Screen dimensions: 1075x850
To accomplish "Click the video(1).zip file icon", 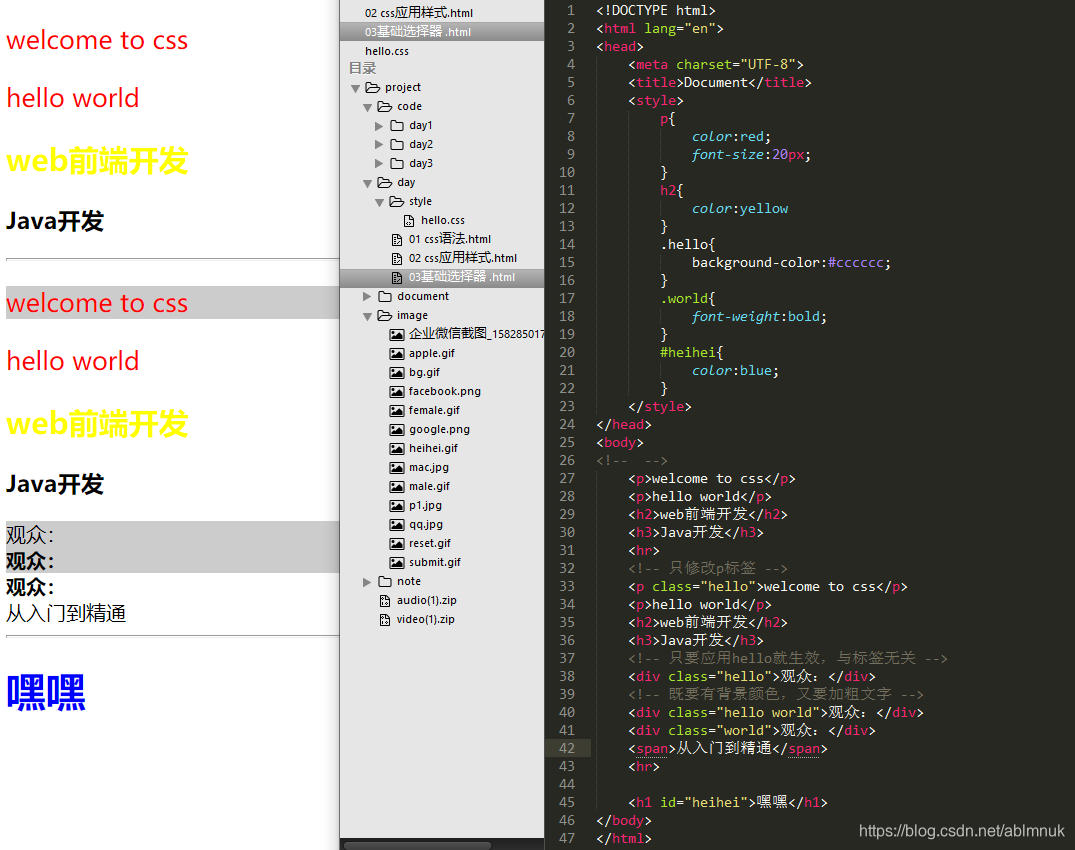I will tap(385, 620).
